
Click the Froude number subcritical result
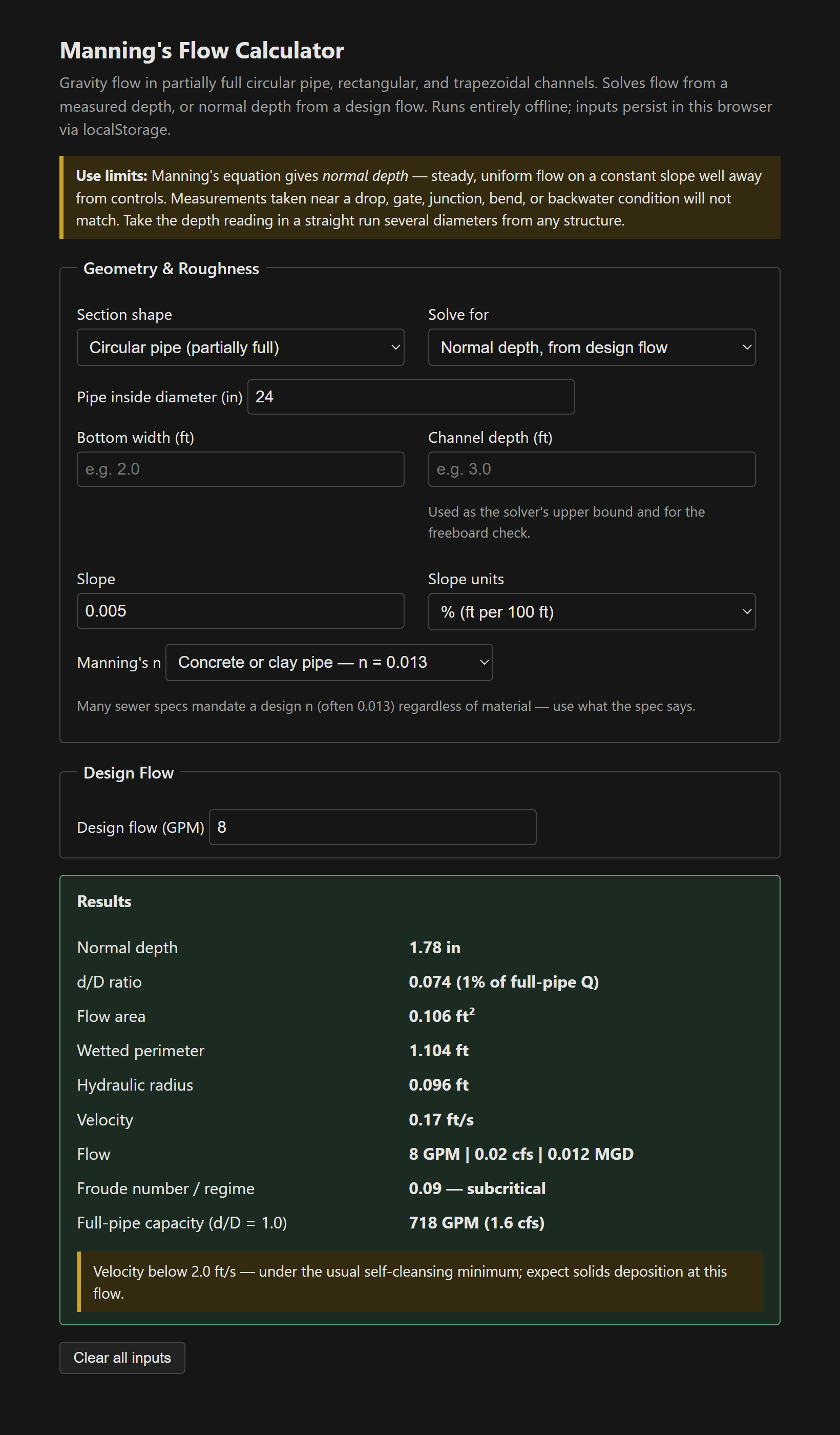[477, 1188]
